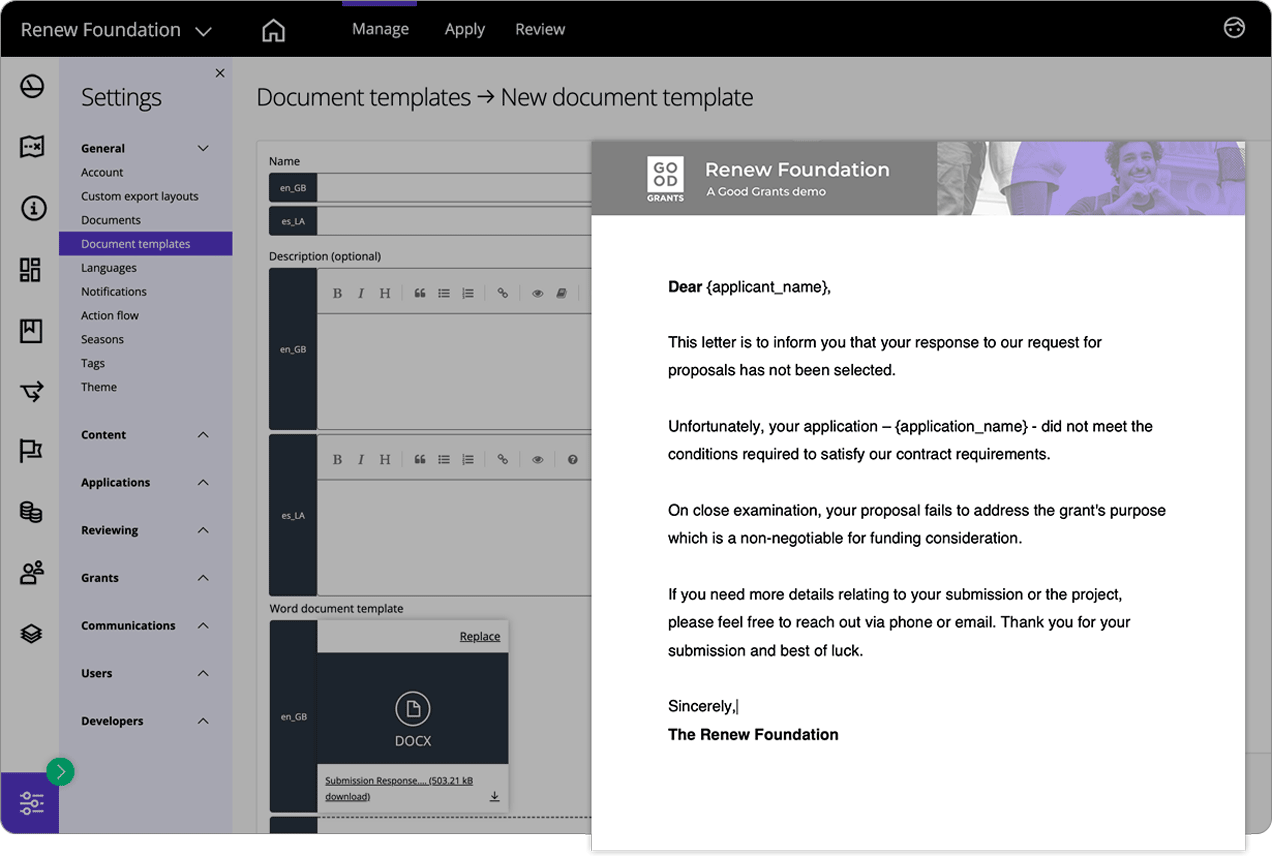
Task: Open the home page icon
Action: 273,30
